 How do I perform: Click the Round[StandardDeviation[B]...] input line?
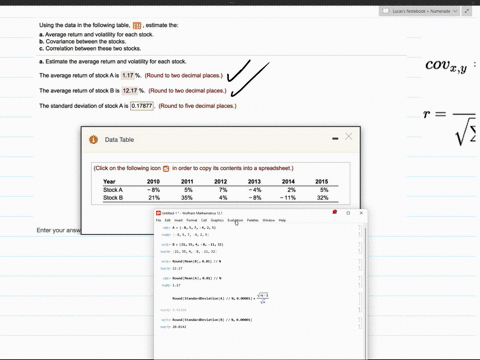coord(212,320)
